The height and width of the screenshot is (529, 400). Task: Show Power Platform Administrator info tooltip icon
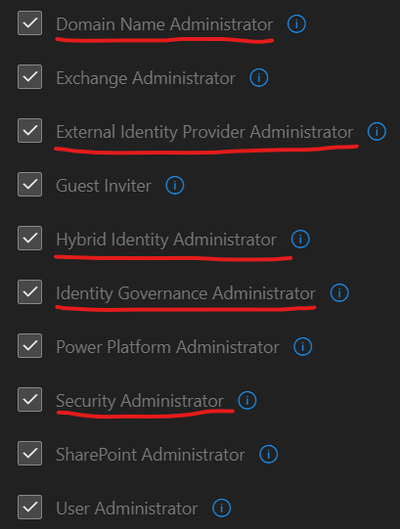point(303,346)
